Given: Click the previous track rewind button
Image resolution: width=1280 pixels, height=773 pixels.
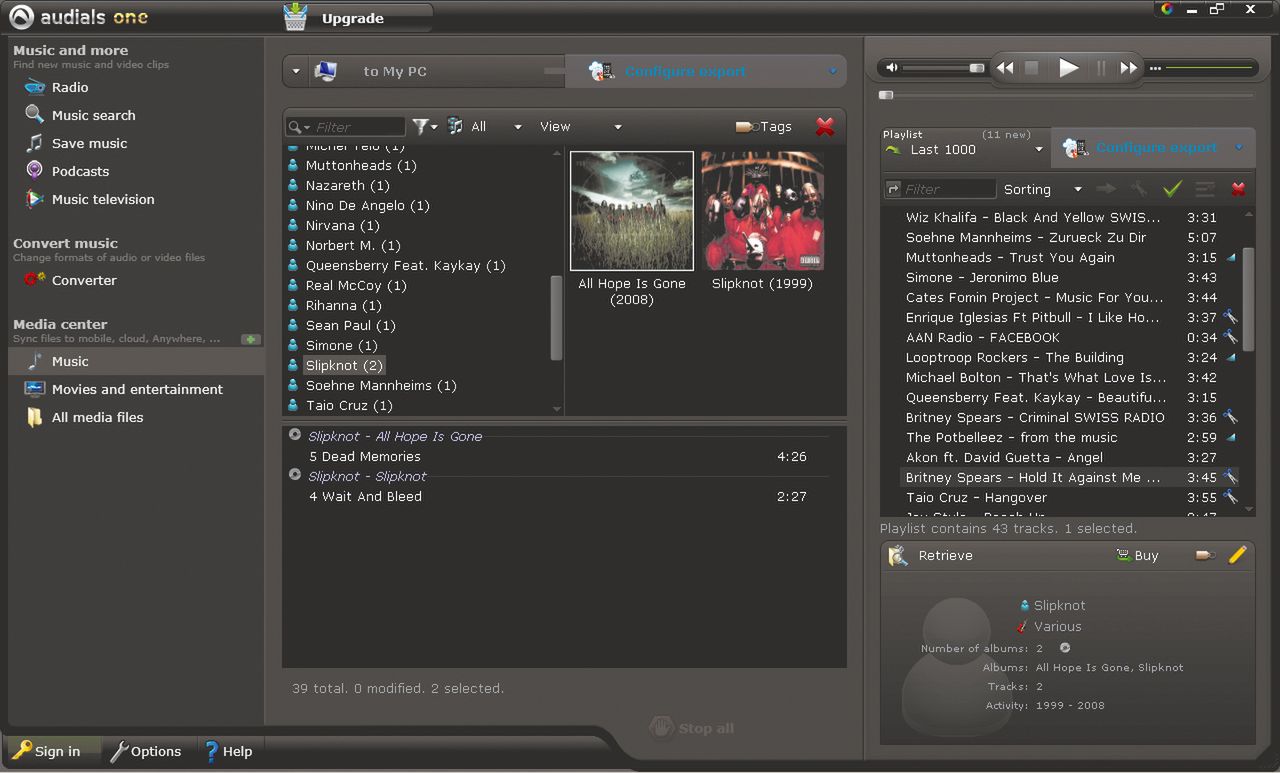Looking at the screenshot, I should point(1005,68).
